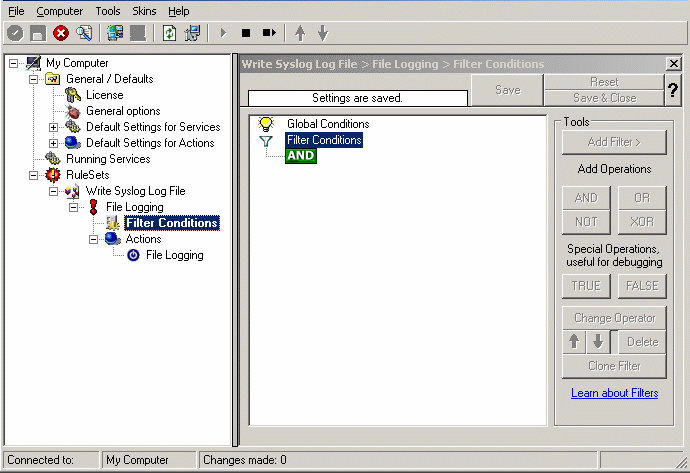Open Running Services in the tree
The height and width of the screenshot is (473, 690).
[x=108, y=159]
